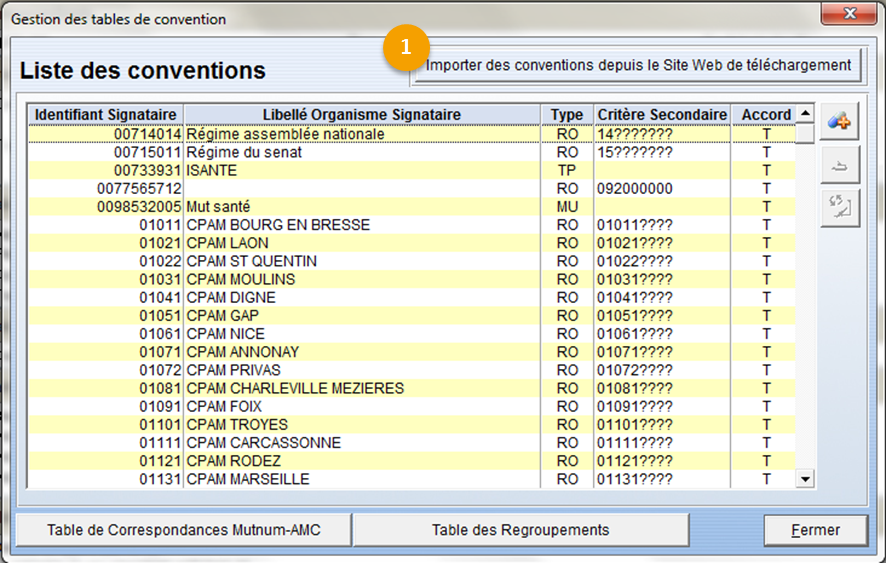Viewport: 886px width, 563px height.
Task: Click identifier cell 01101
Action: coord(106,425)
